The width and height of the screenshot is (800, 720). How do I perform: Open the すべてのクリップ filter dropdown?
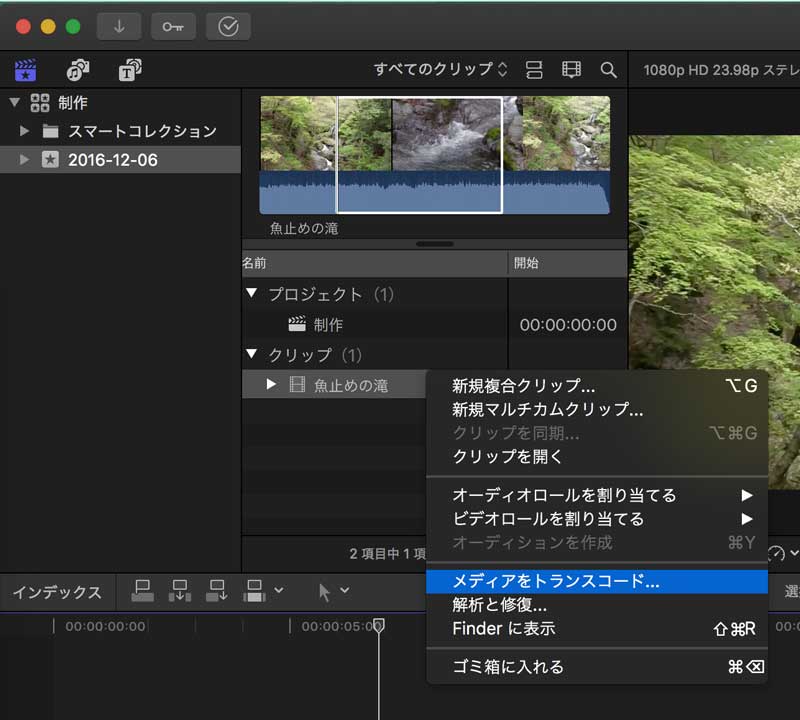[440, 70]
